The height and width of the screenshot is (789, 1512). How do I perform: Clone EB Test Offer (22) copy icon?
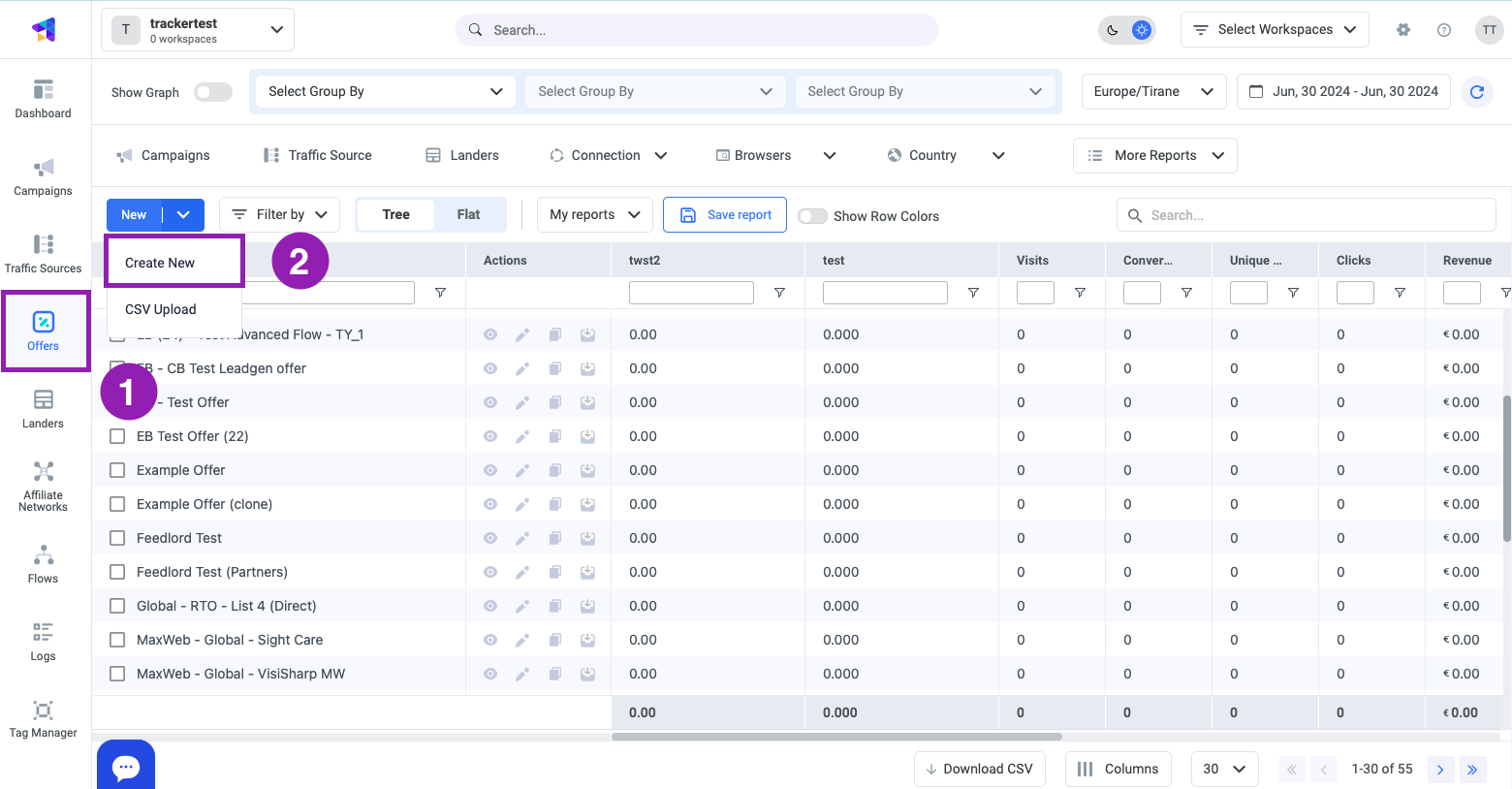pyautogui.click(x=555, y=436)
